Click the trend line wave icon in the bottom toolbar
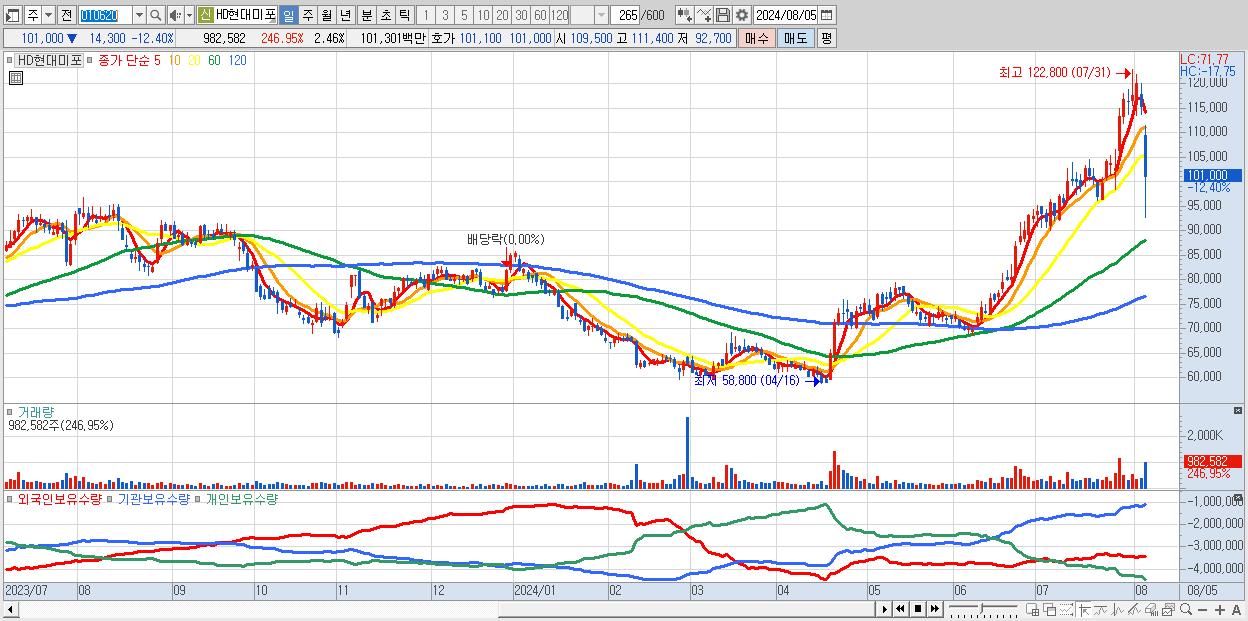Screen dimensions: 1248x621 1100,610
